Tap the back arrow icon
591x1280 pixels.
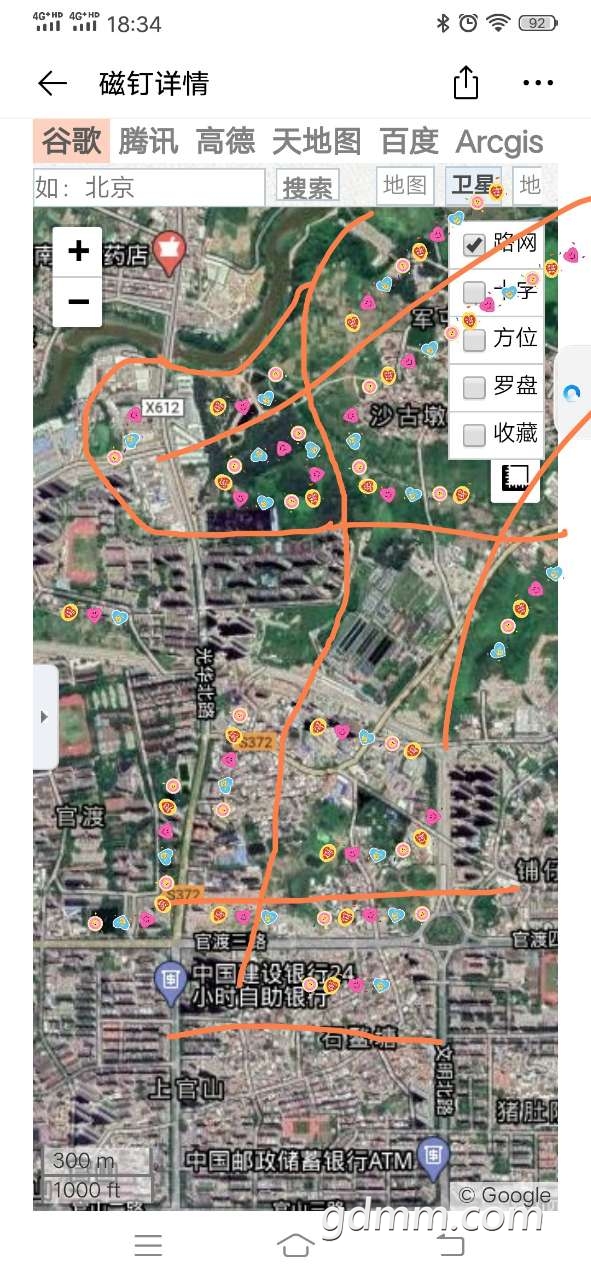click(52, 84)
